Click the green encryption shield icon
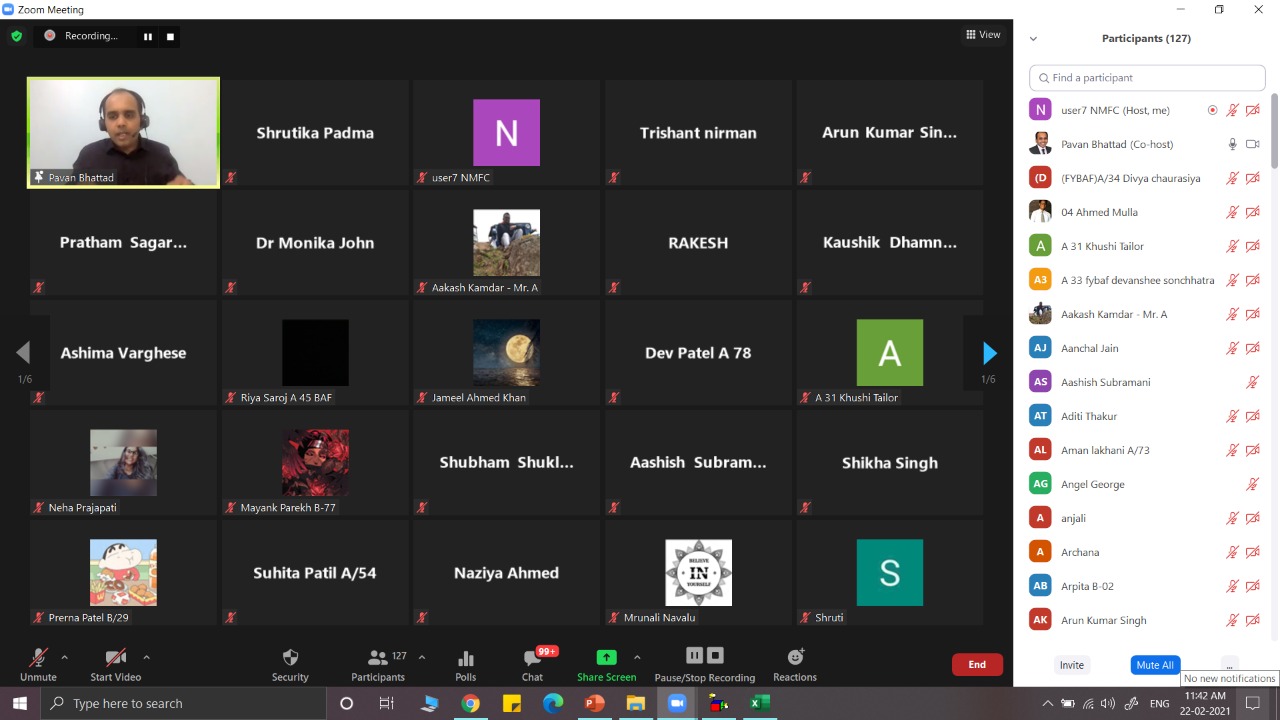The image size is (1280, 720). tap(16, 36)
